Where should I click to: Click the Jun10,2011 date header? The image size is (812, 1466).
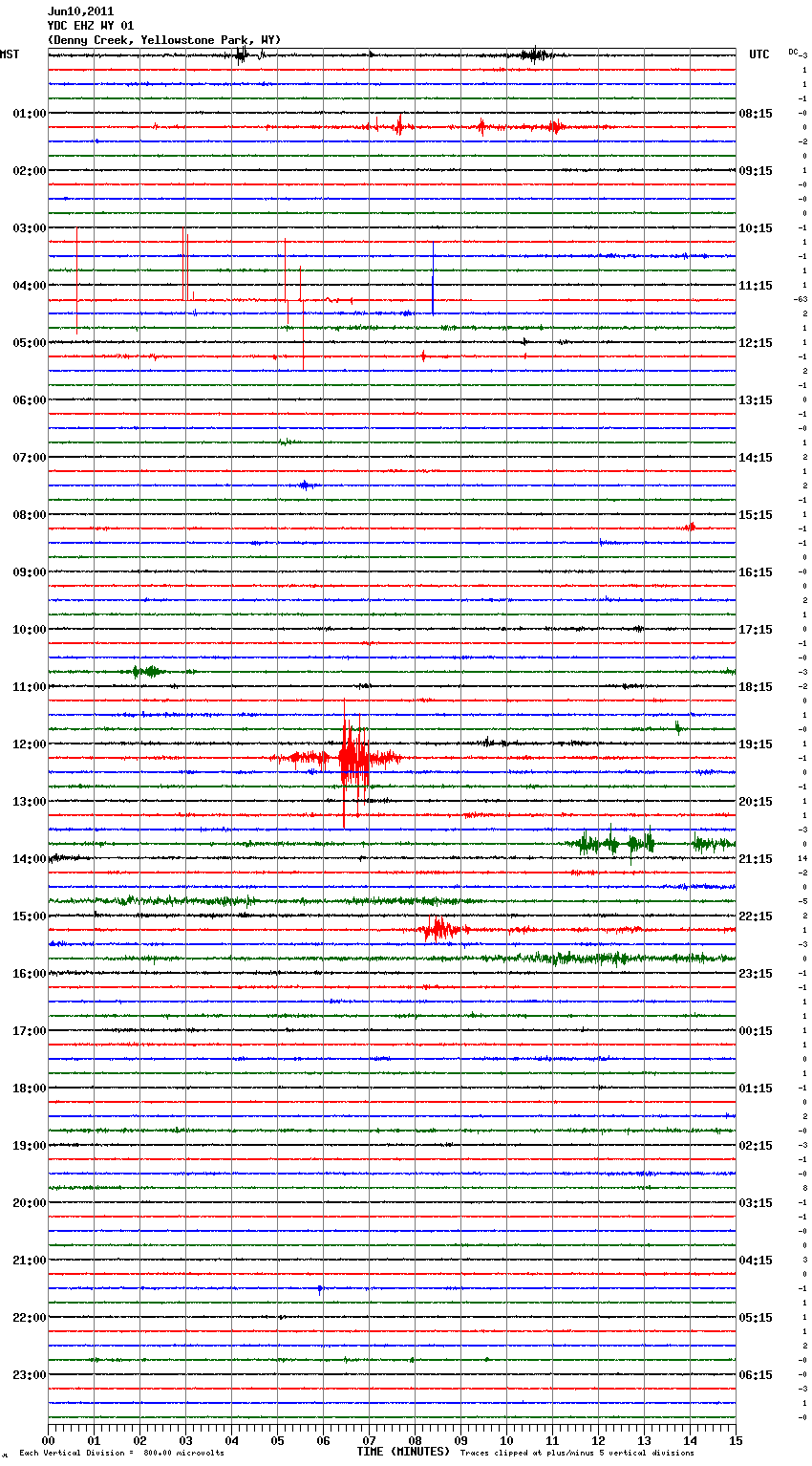pos(80,11)
